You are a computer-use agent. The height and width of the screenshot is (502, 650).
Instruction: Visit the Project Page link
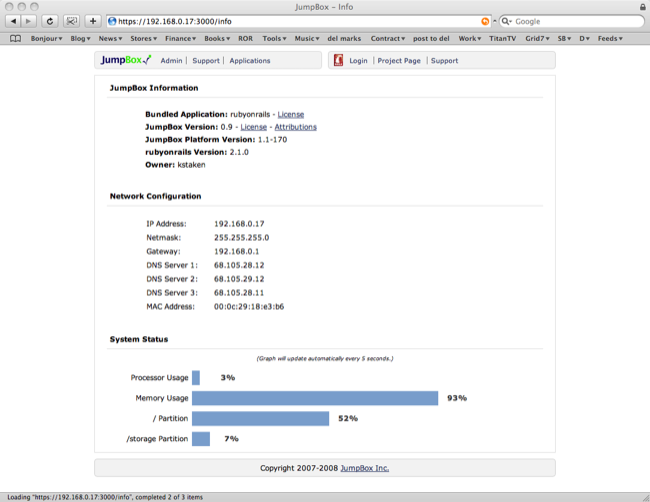click(399, 61)
